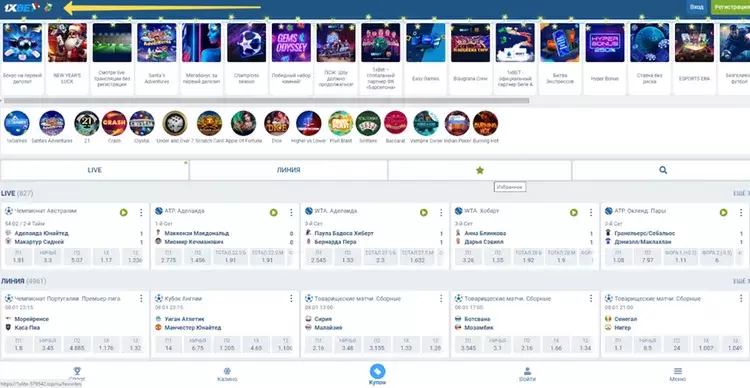Open the Solitaire game icon

click(x=368, y=123)
